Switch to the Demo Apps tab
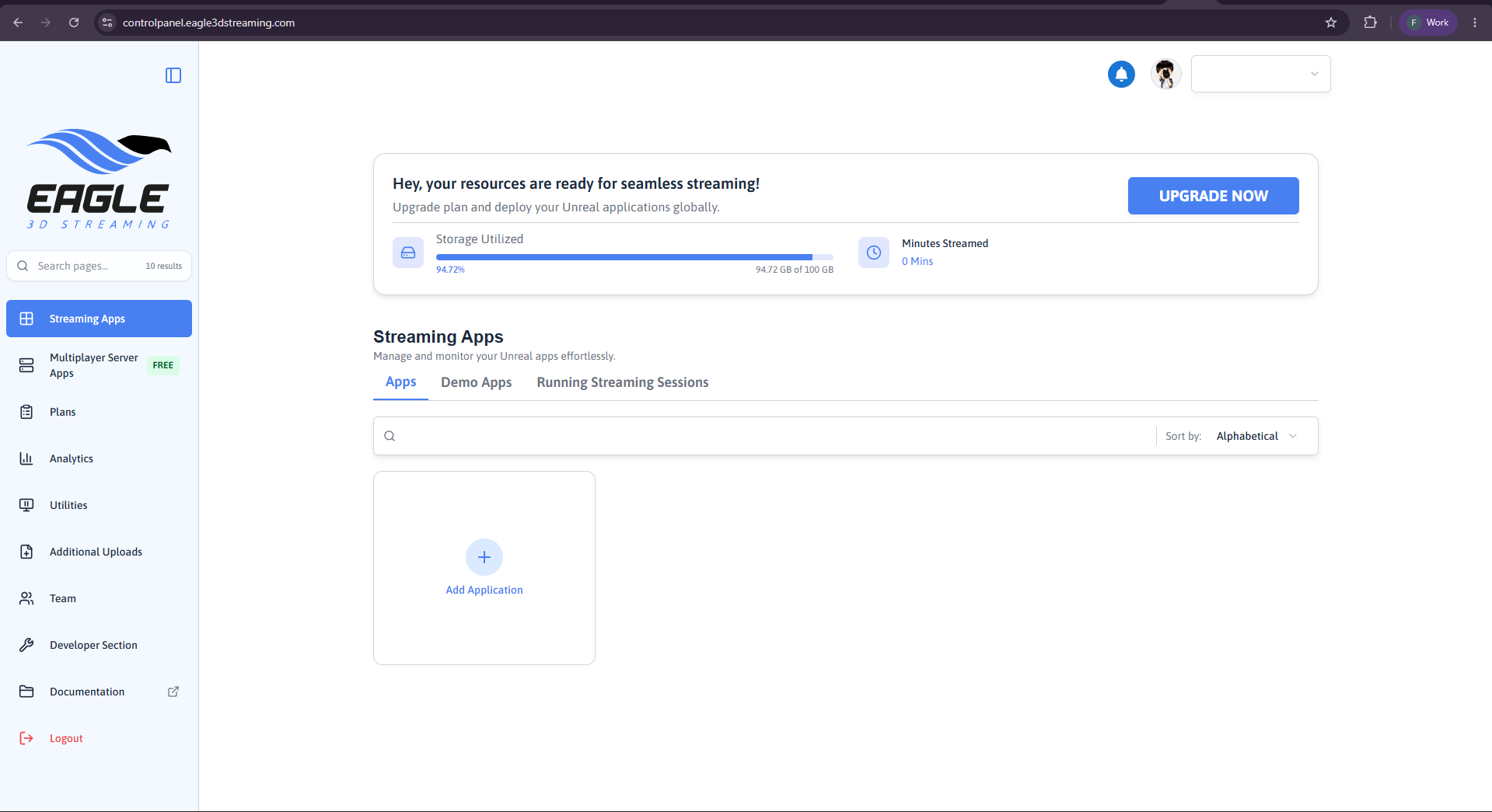This screenshot has width=1492, height=812. point(477,382)
